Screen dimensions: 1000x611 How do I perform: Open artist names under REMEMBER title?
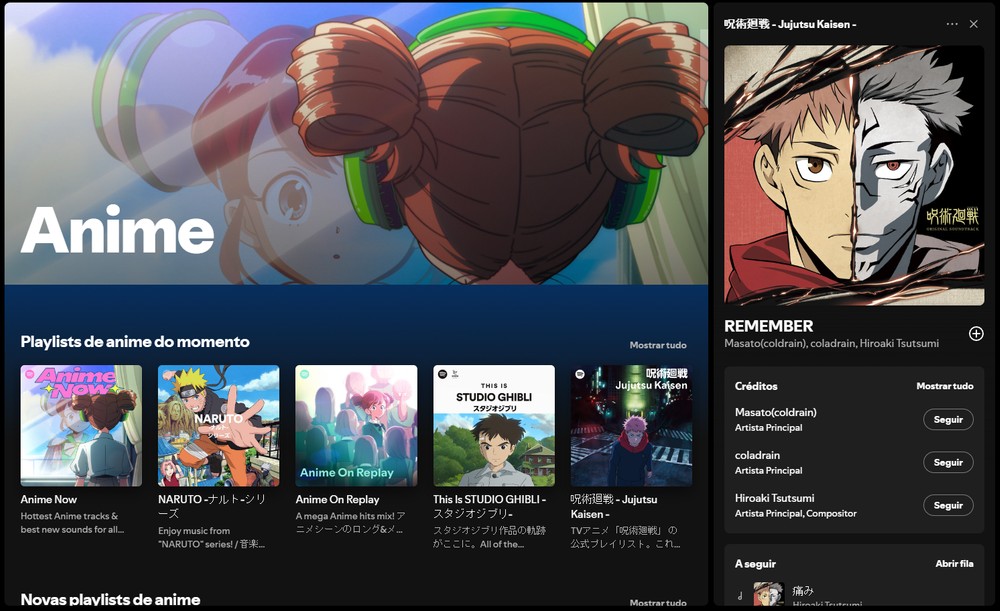[x=831, y=343]
